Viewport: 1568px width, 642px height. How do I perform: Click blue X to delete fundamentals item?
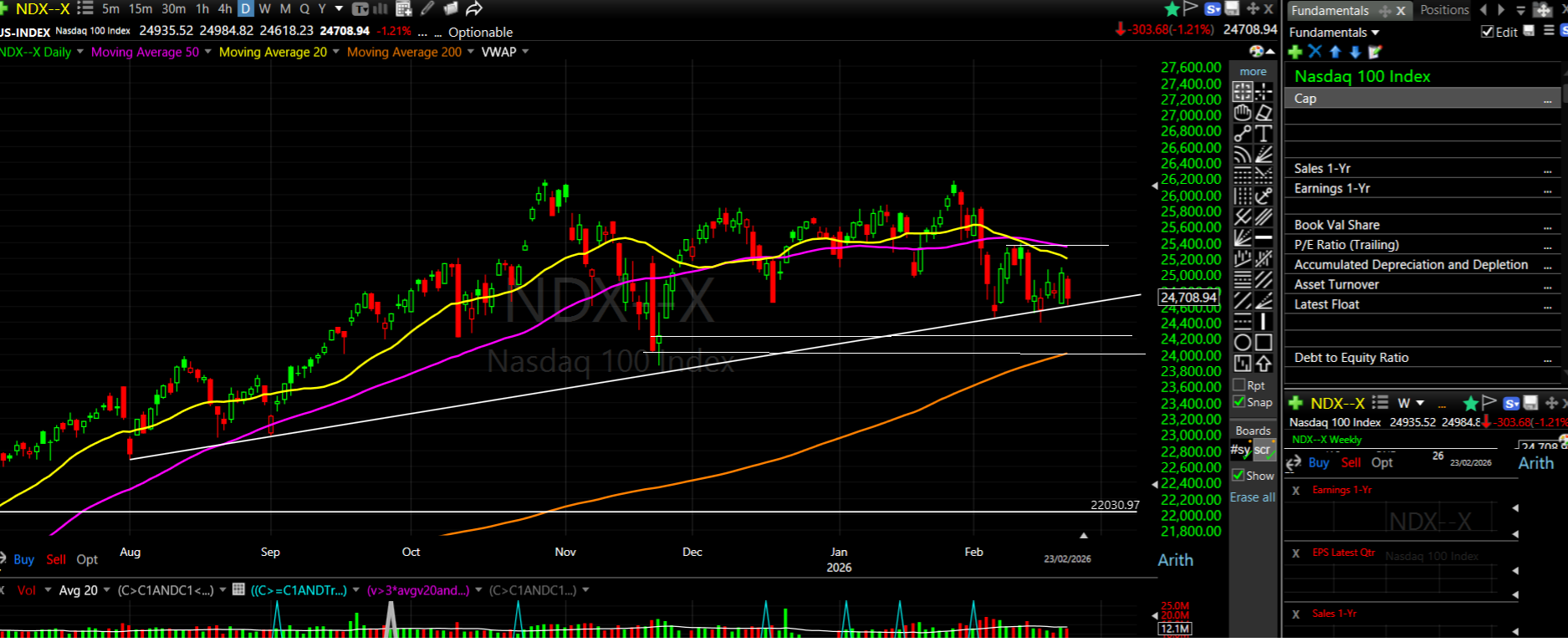click(1315, 52)
